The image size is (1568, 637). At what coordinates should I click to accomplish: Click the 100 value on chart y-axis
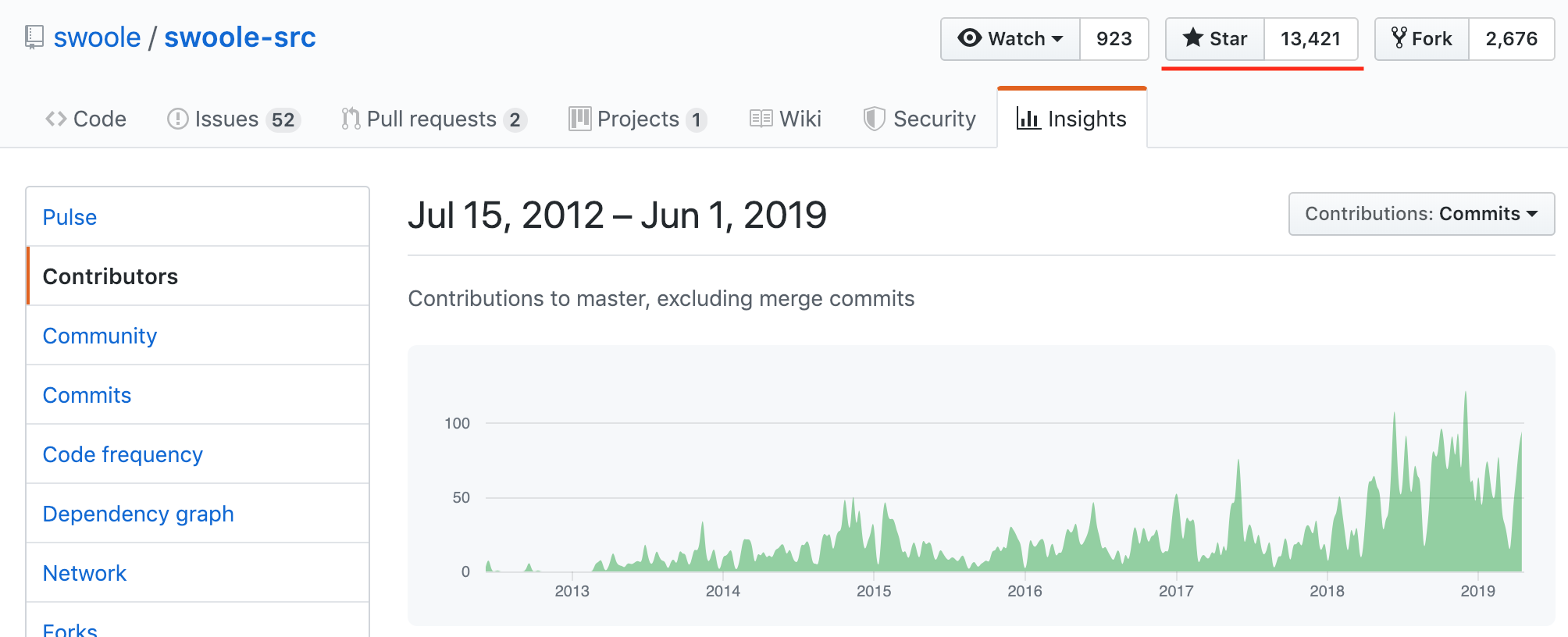click(457, 423)
